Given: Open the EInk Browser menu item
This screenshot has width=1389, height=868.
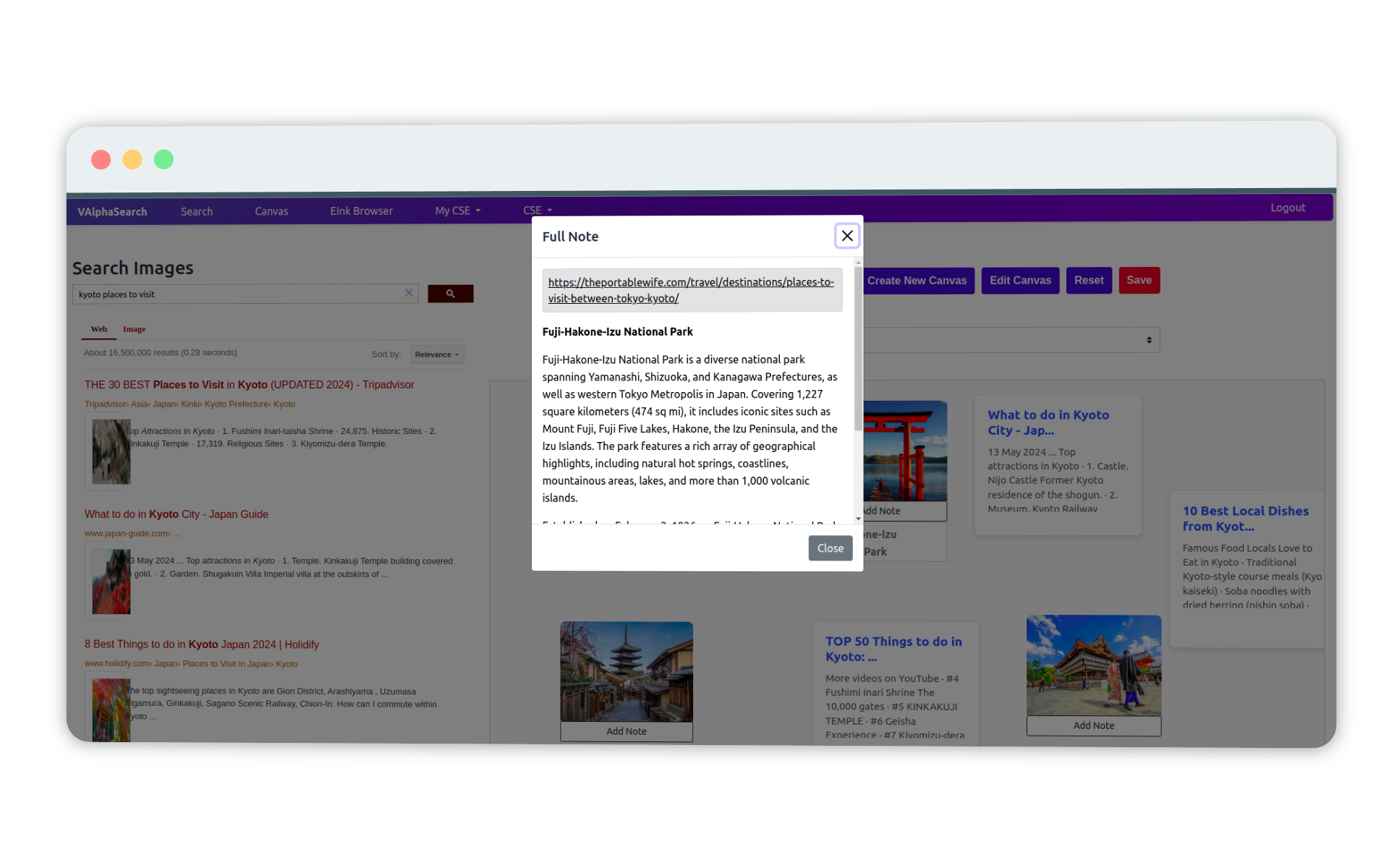Looking at the screenshot, I should (360, 210).
